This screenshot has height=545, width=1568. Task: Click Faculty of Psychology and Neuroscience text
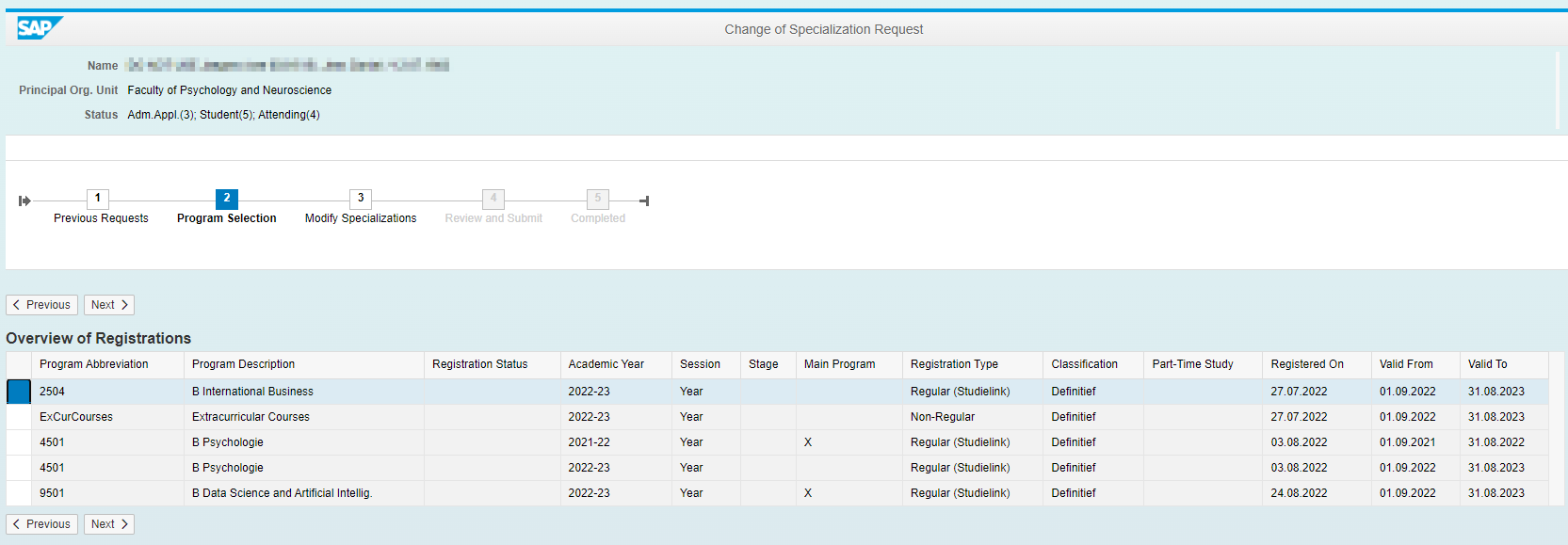230,90
